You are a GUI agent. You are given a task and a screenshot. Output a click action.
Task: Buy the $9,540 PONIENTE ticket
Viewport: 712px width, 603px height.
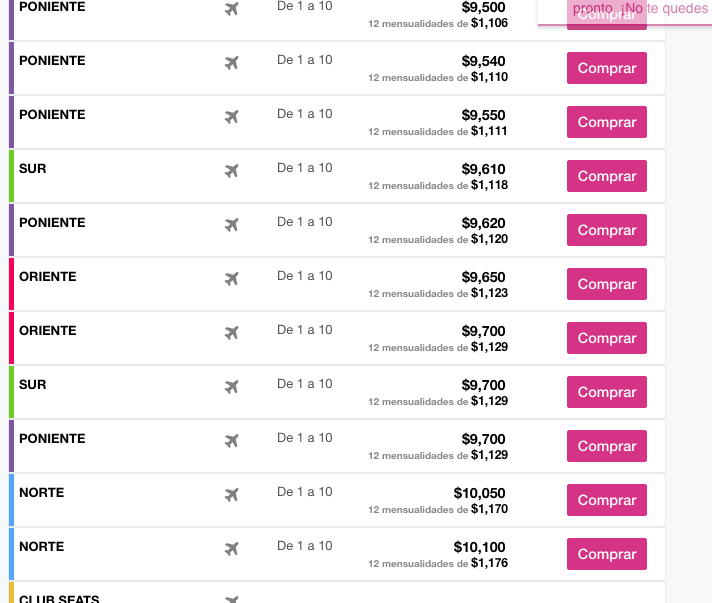pyautogui.click(x=607, y=68)
